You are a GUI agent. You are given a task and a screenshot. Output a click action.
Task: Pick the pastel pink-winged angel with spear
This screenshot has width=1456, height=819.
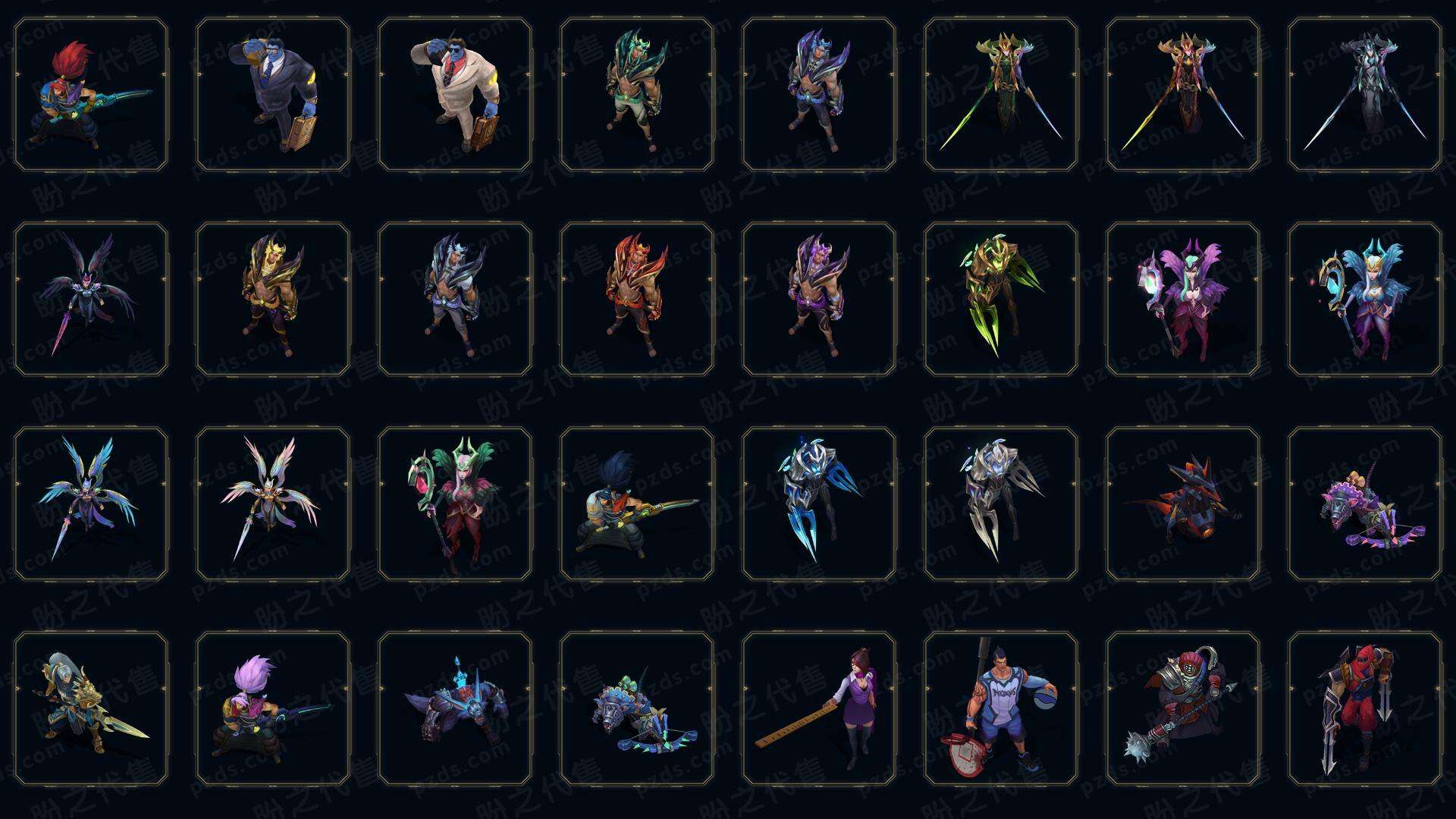(x=273, y=504)
